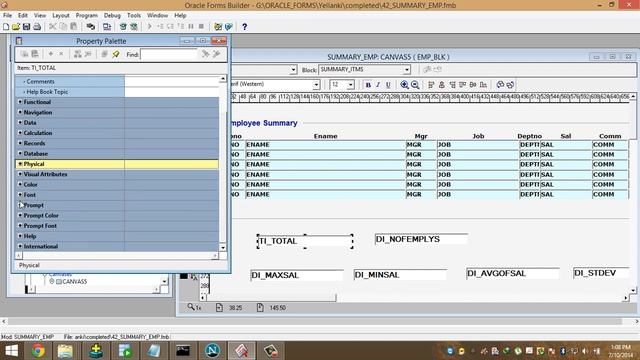Viewport: 640px width, 360px height.
Task: Open the Program menu
Action: [87, 15]
